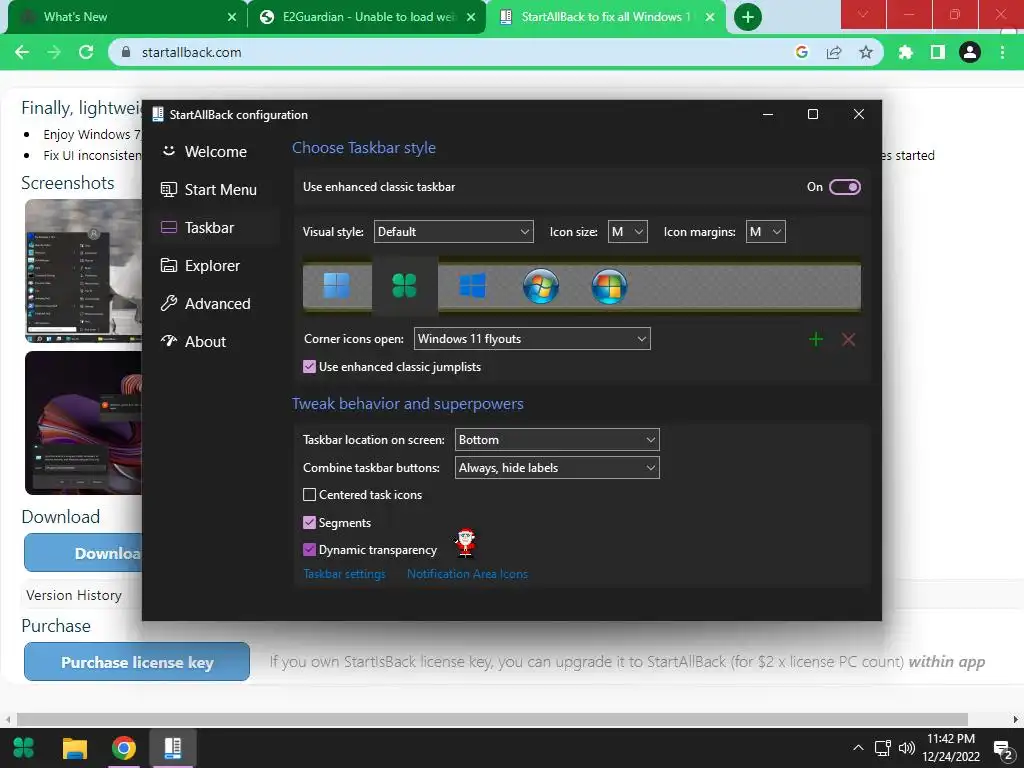Select the green clover start button style
Image resolution: width=1024 pixels, height=768 pixels.
404,285
